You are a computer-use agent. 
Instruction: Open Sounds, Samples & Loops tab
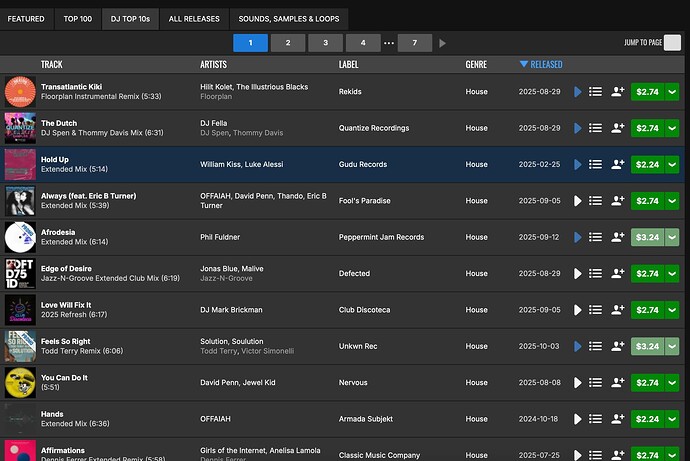point(288,19)
